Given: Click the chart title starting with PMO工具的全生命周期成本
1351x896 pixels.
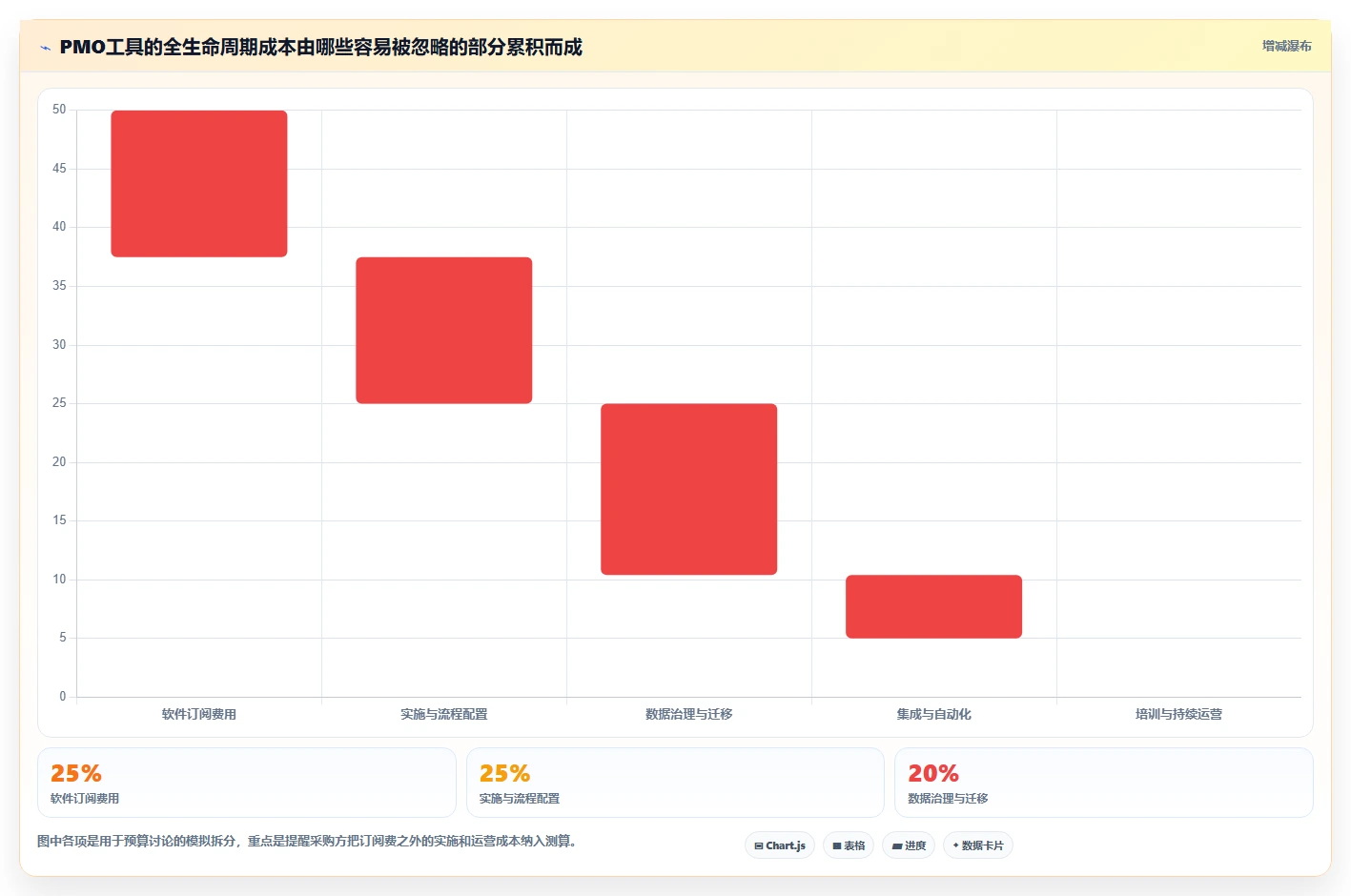Looking at the screenshot, I should (320, 47).
